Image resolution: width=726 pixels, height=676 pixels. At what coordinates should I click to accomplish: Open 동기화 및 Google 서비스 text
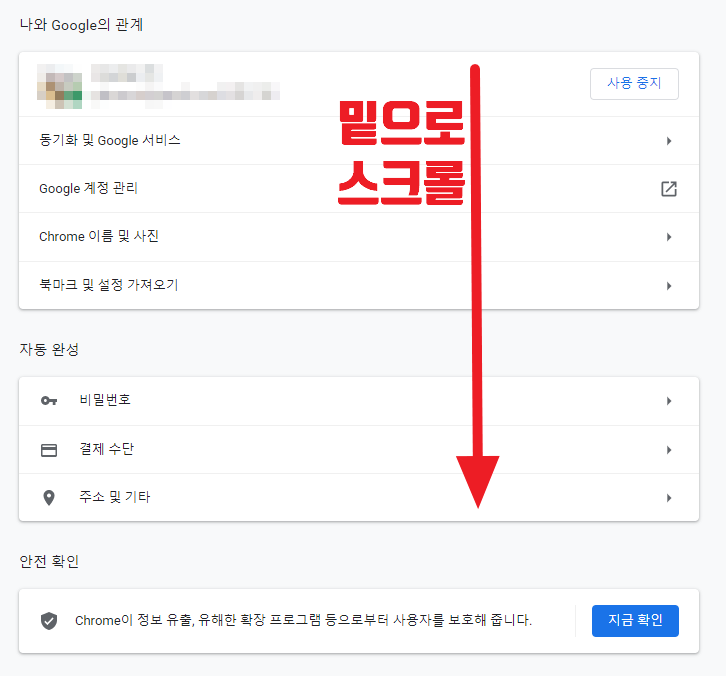coord(110,140)
